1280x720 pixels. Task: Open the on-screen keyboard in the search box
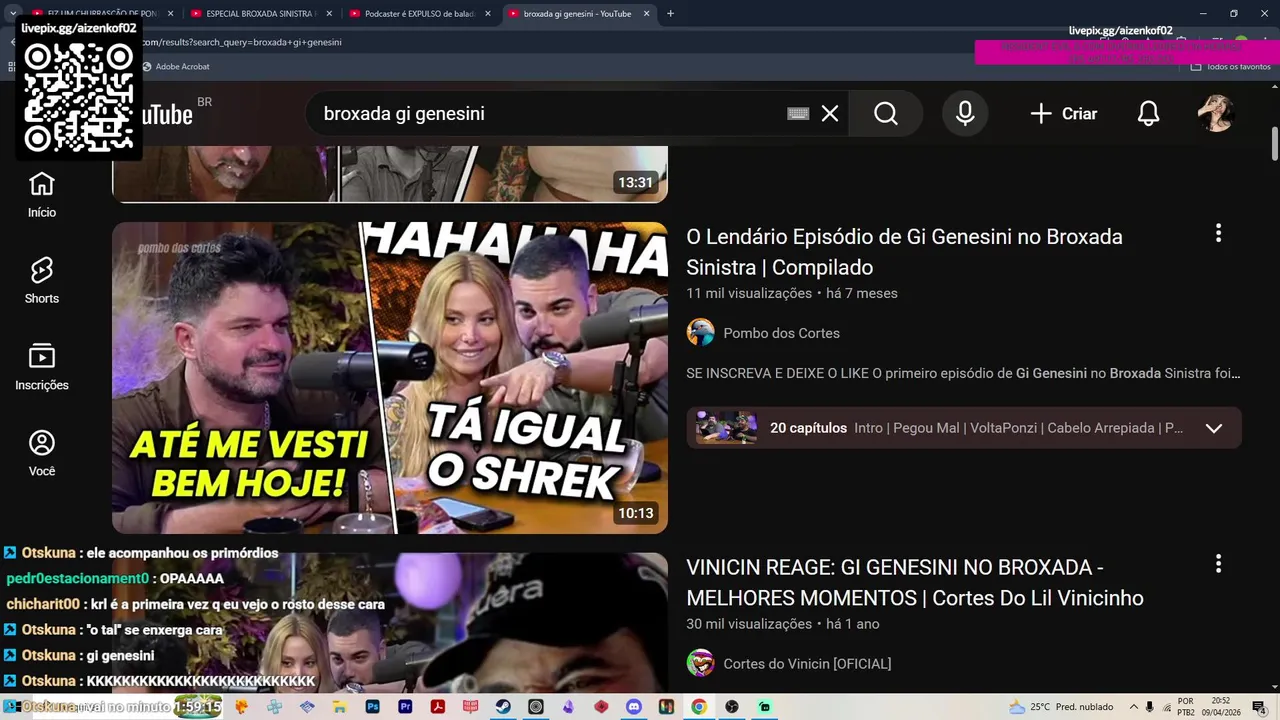[798, 114]
